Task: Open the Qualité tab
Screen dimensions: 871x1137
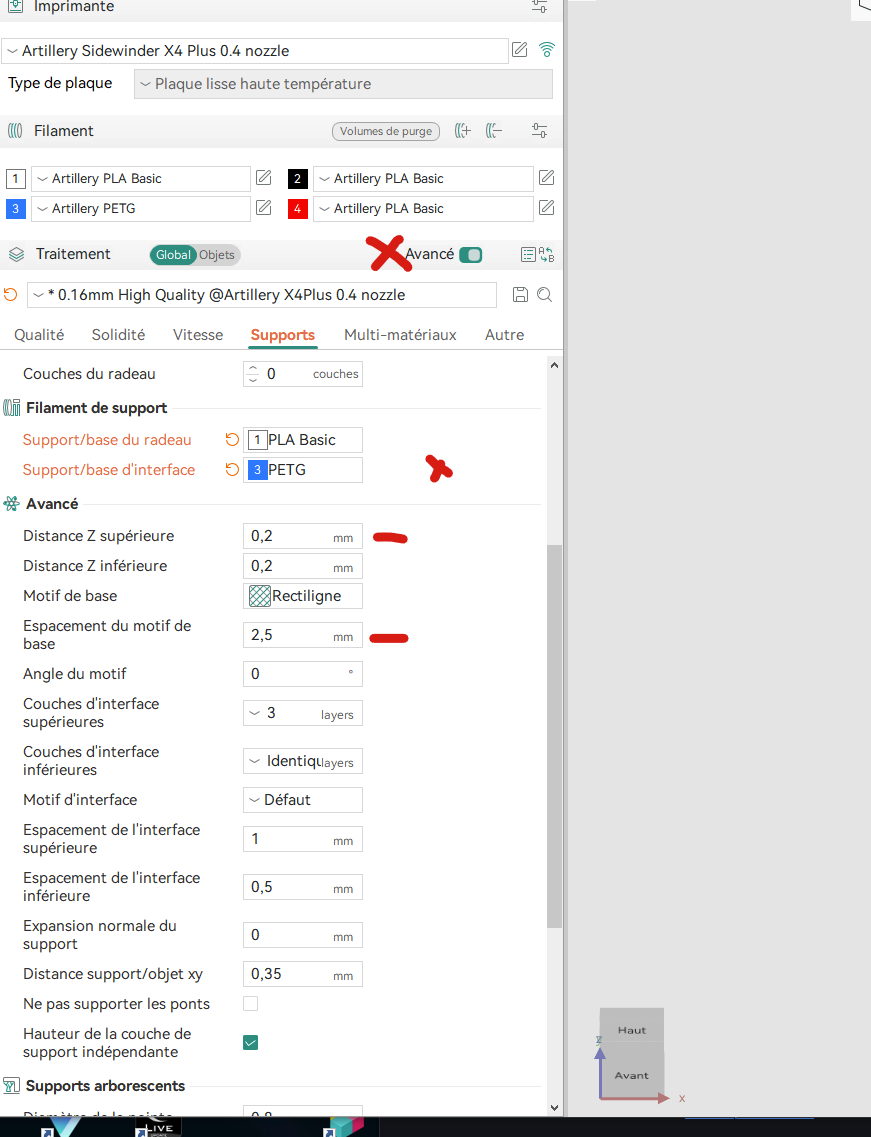Action: coord(39,334)
